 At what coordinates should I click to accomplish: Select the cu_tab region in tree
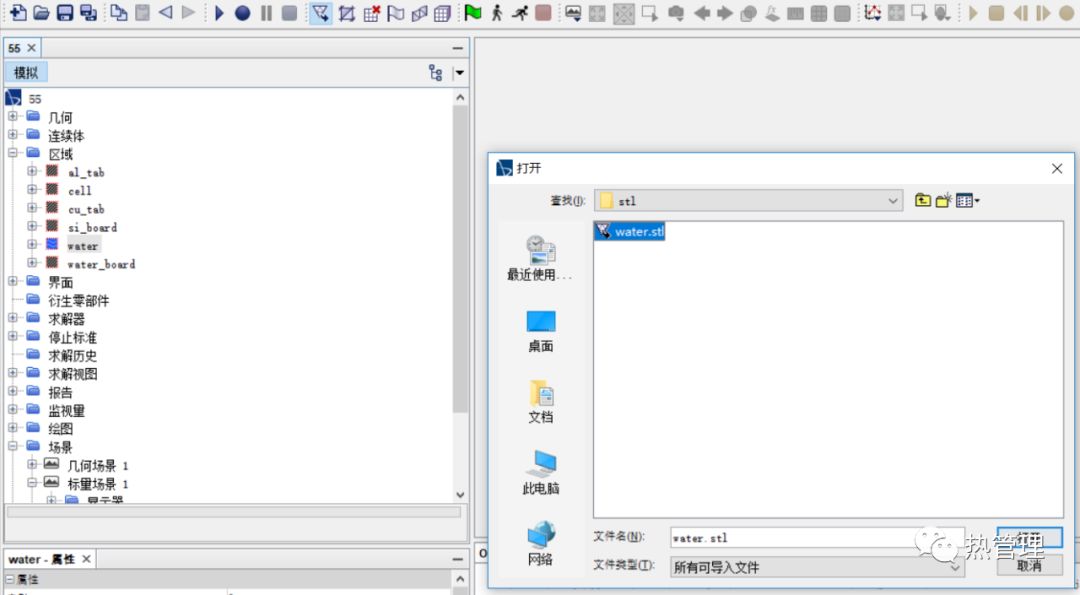[x=86, y=209]
